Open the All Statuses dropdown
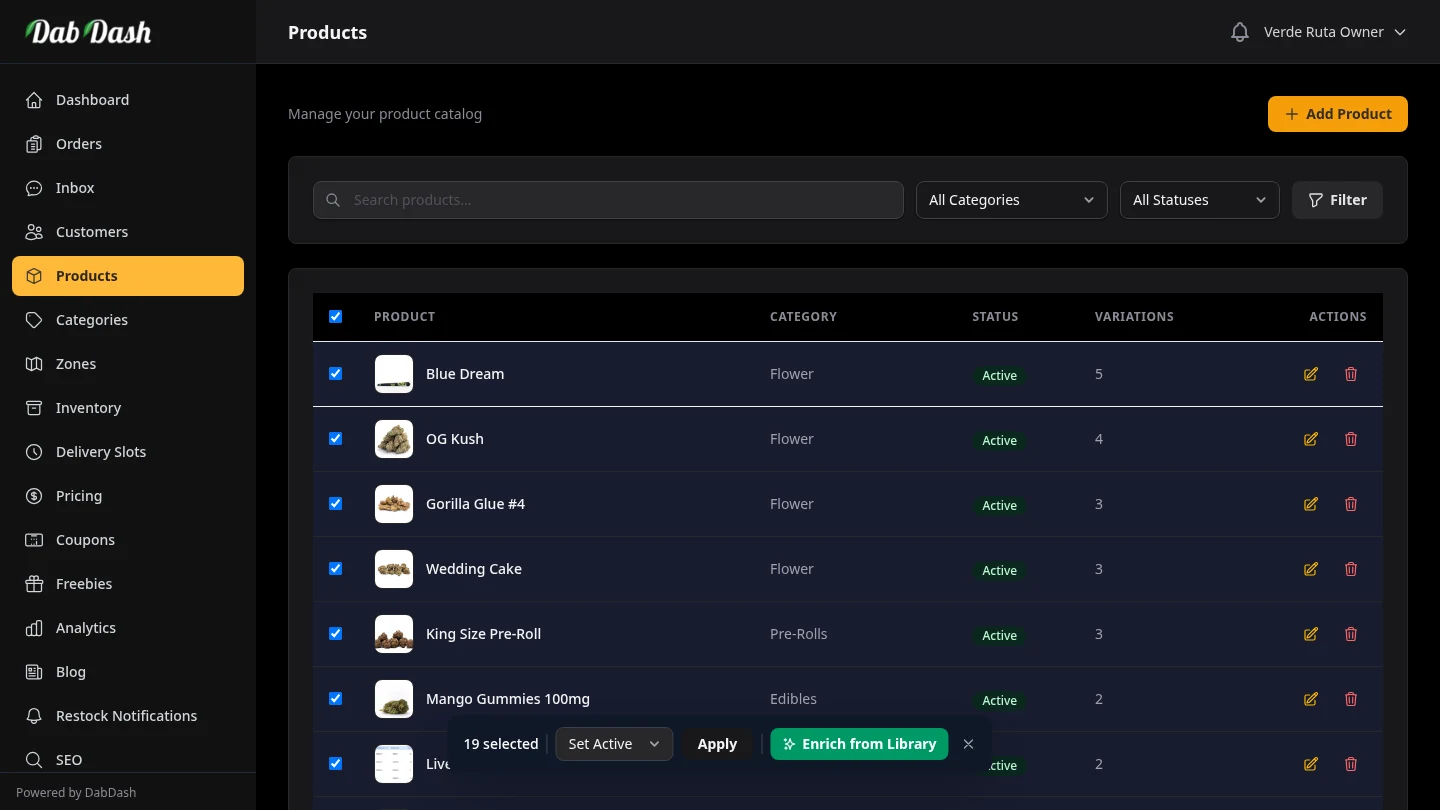Screen dimensions: 1440x810 click(1200, 200)
